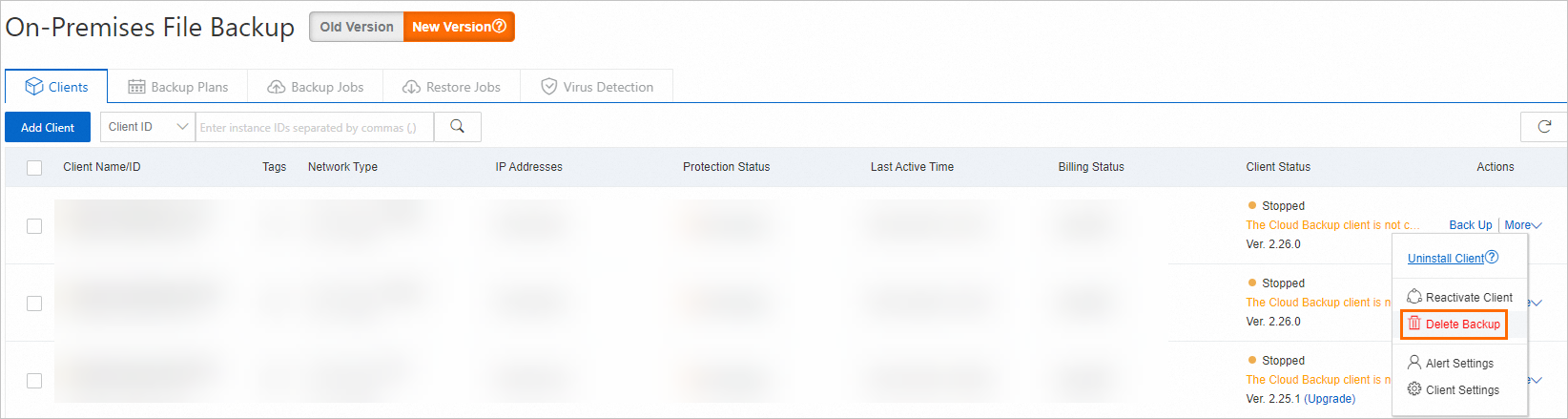
Task: Switch to the Clients tab
Action: 56,87
